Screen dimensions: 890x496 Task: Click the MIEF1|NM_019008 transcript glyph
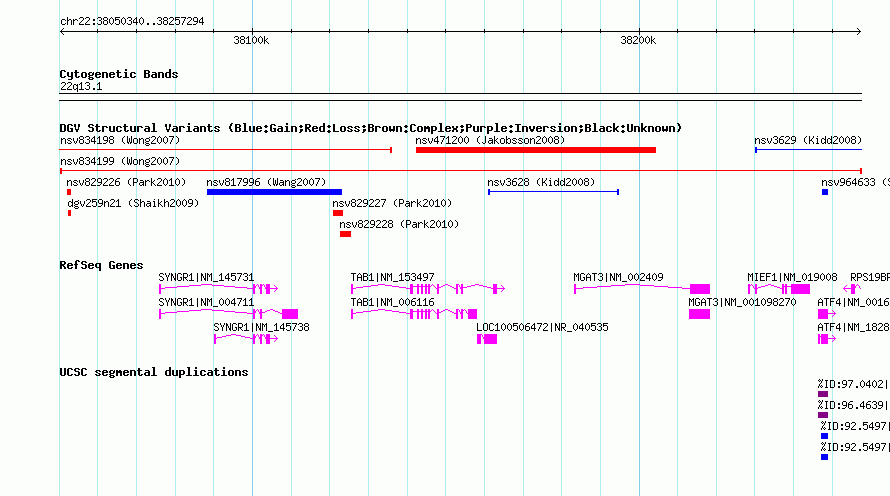point(779,289)
